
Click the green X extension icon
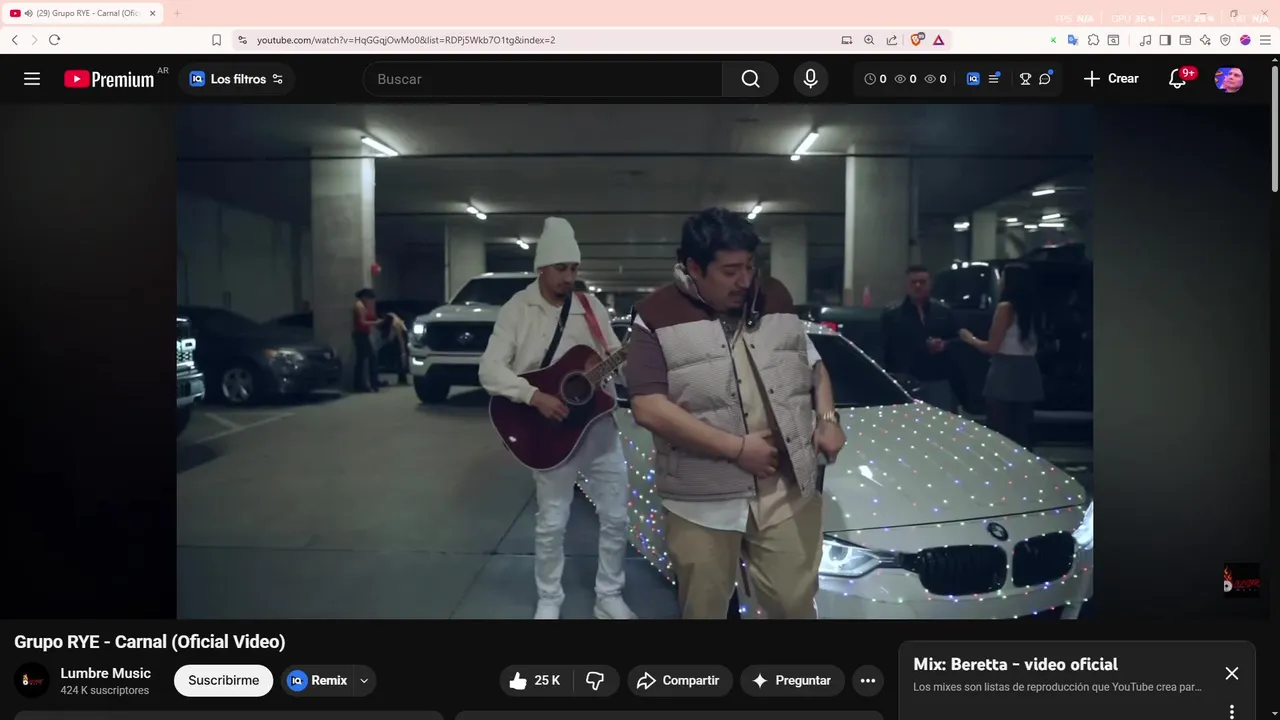click(1053, 40)
